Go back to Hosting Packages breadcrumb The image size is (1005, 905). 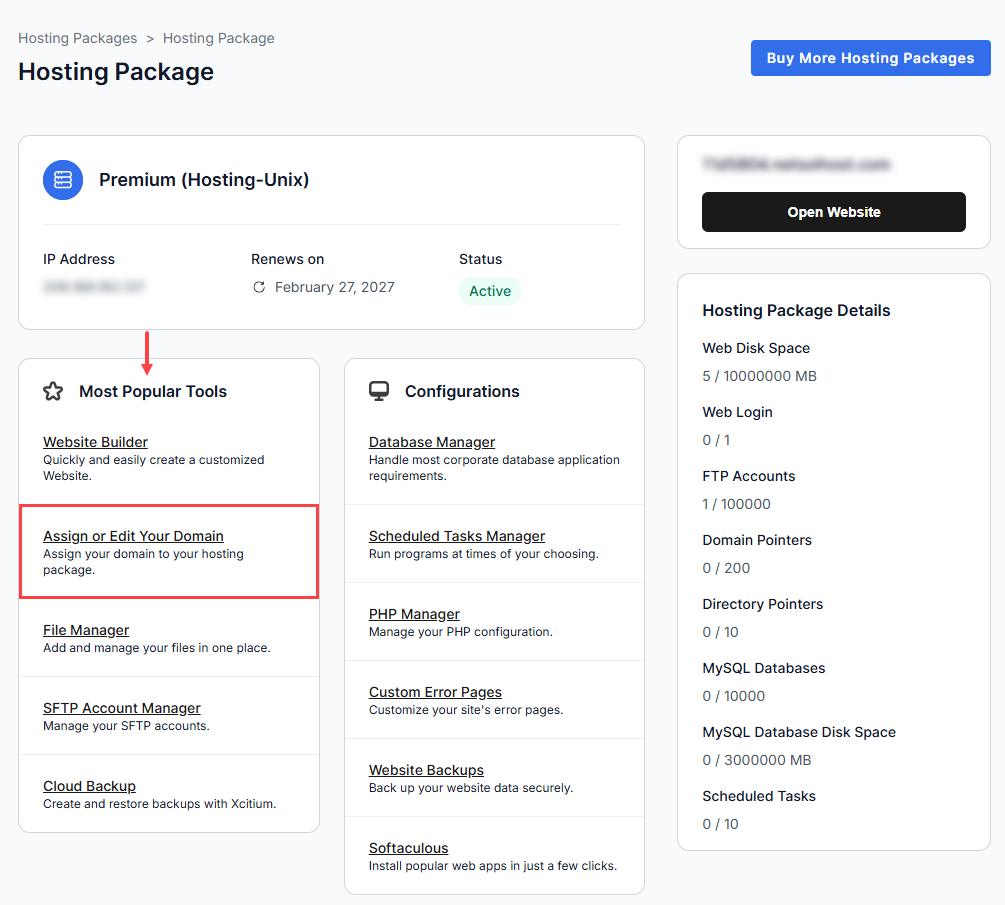(x=78, y=38)
